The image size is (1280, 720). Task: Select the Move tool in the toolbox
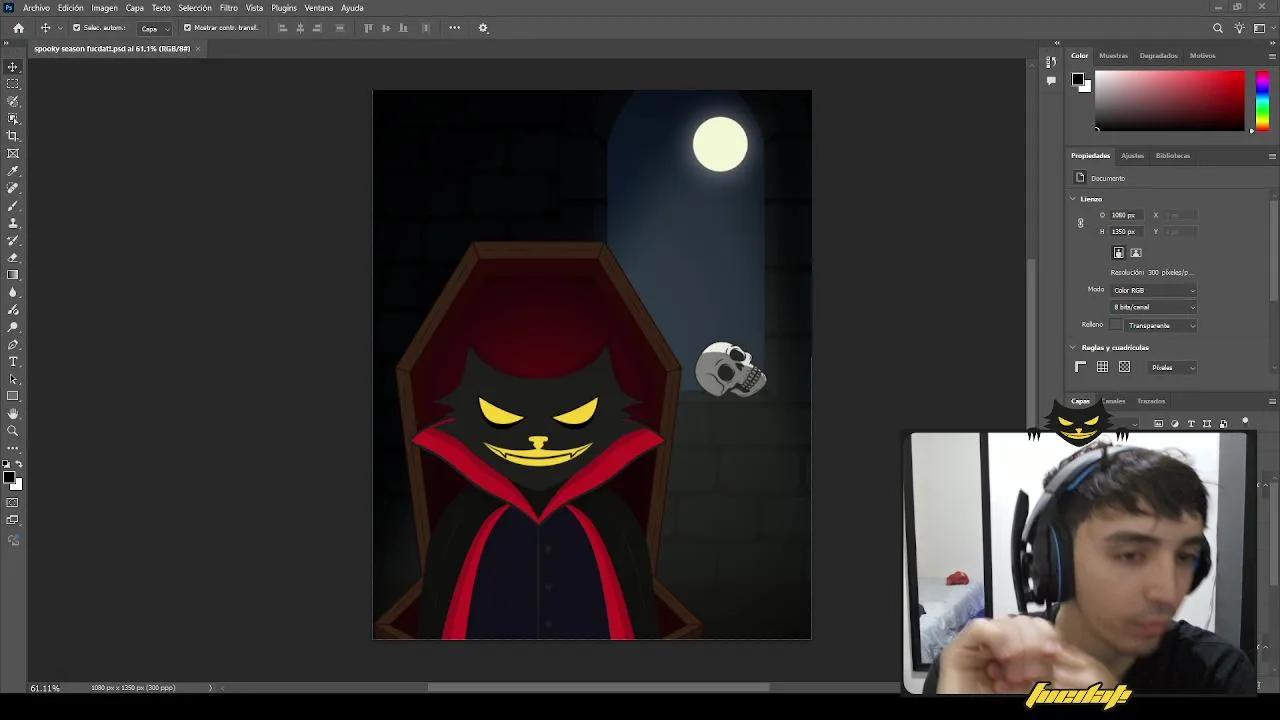(13, 67)
